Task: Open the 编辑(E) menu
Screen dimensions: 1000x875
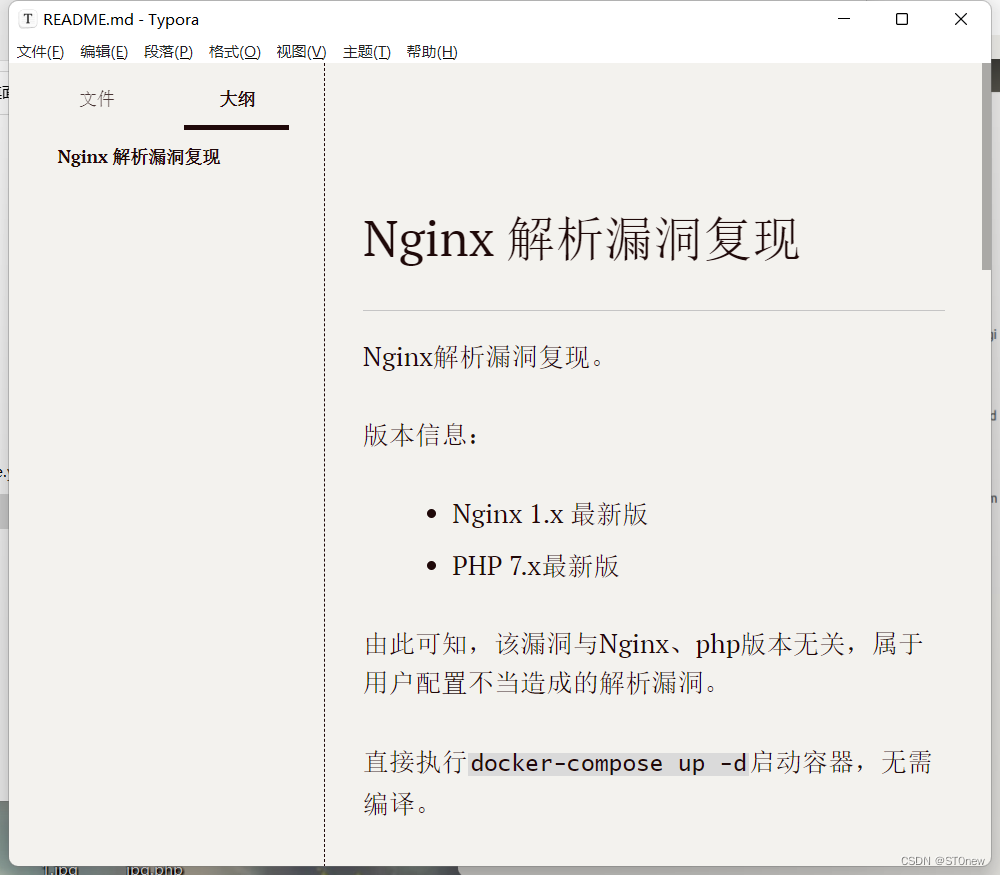Action: click(104, 52)
